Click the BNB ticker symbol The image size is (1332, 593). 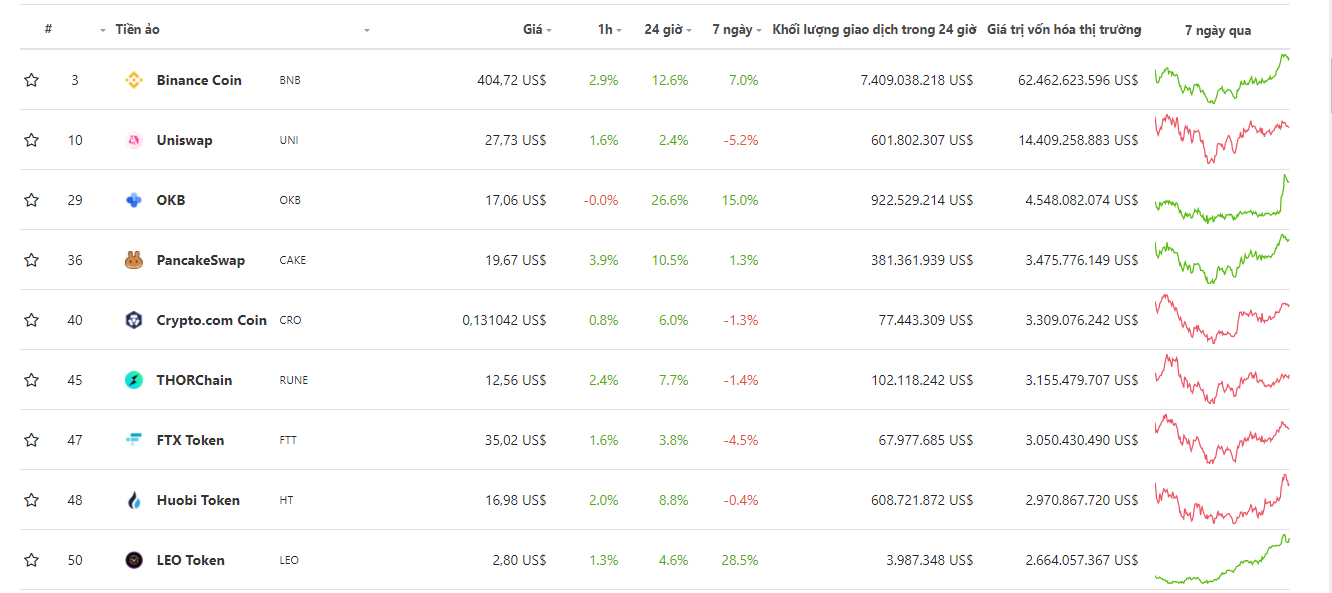290,80
